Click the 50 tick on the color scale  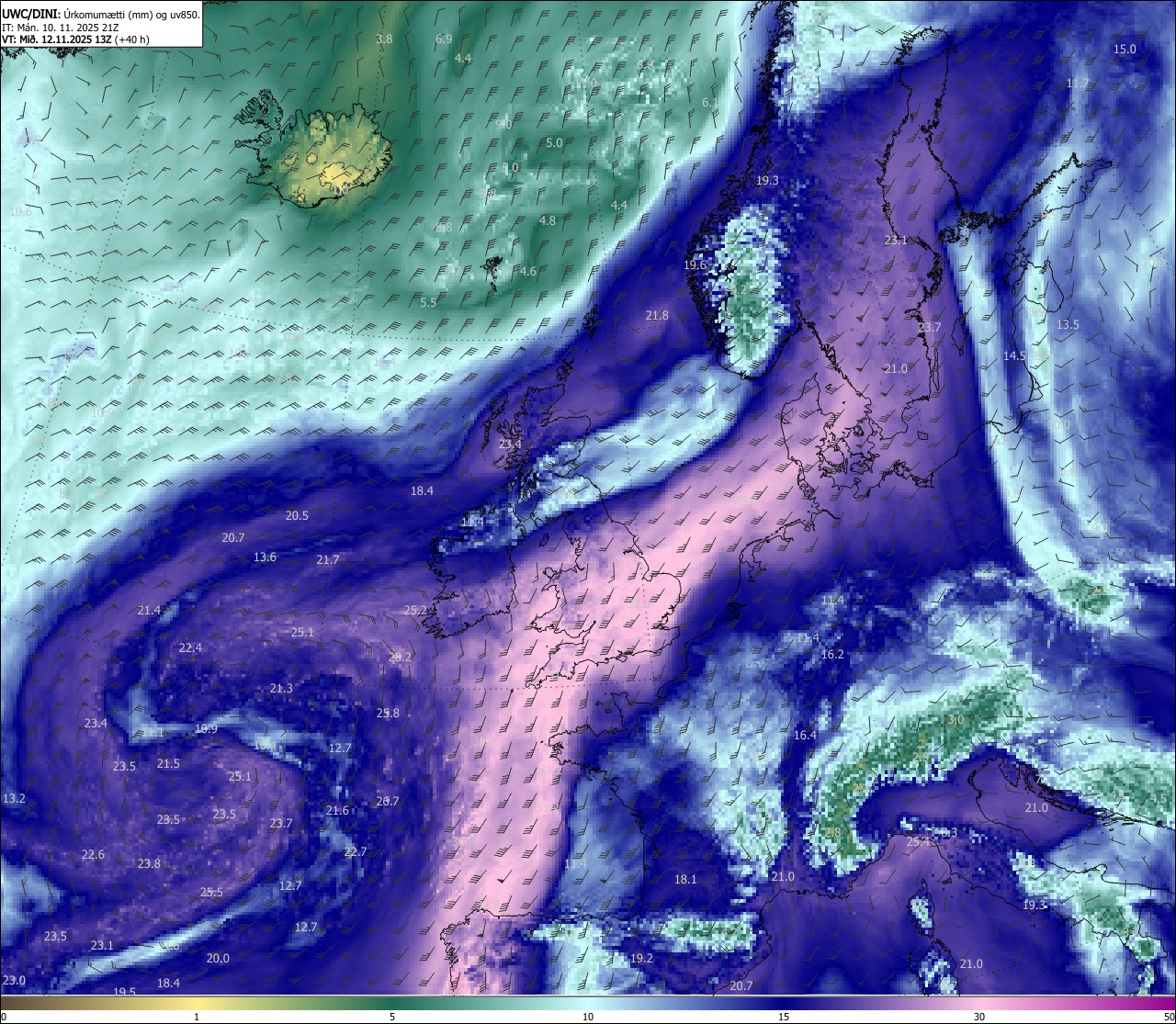click(x=1170, y=1017)
